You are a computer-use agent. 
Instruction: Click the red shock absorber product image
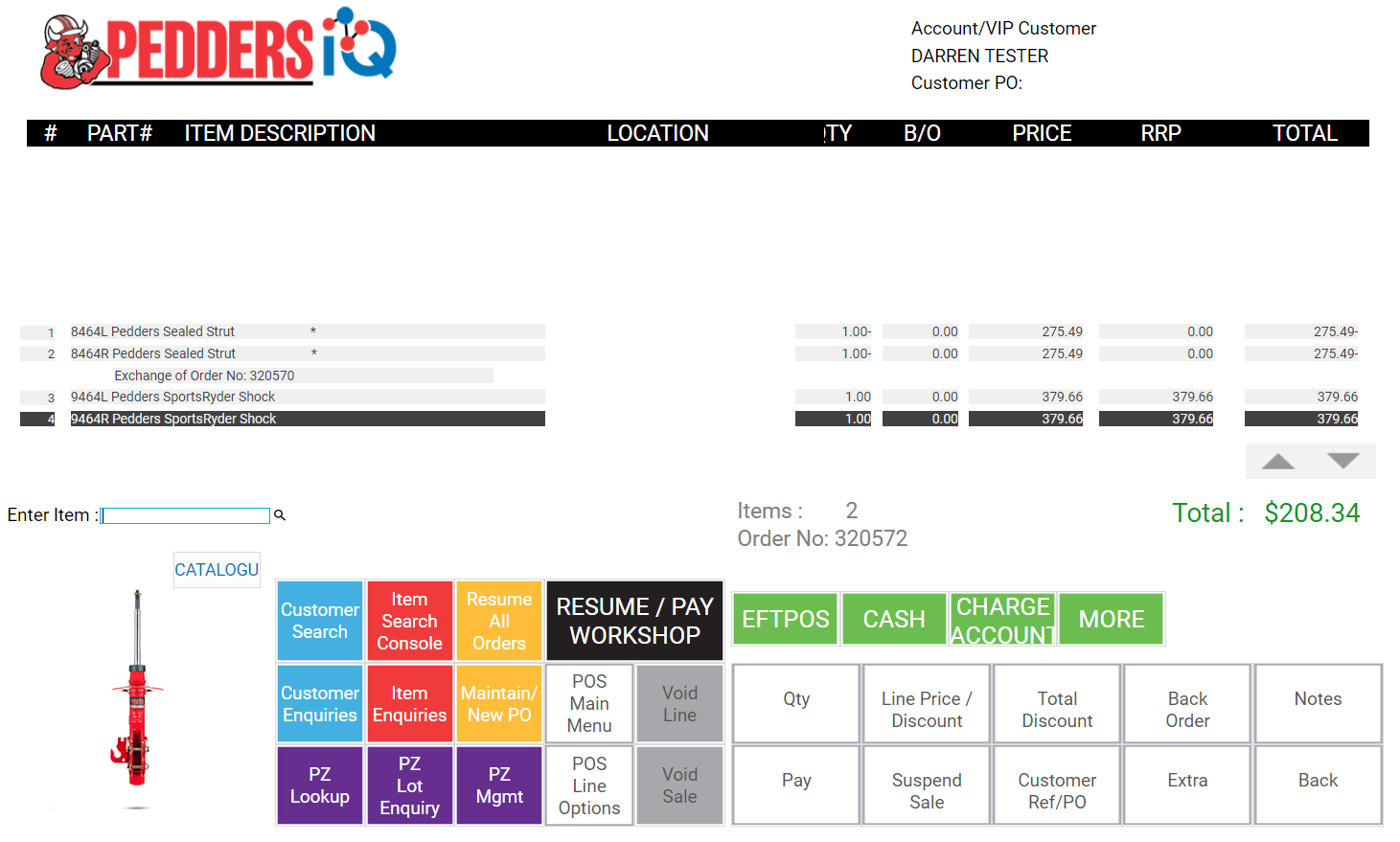[137, 690]
